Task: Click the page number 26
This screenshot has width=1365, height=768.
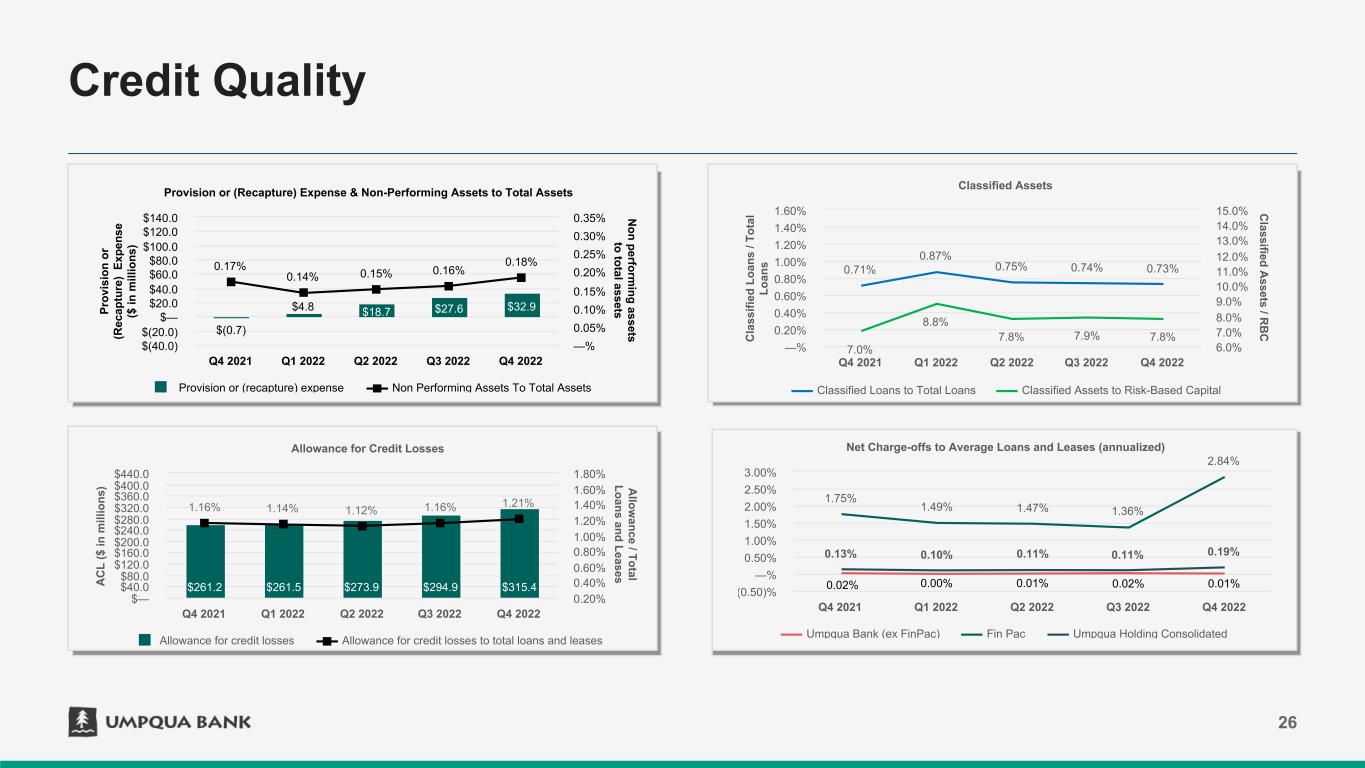Action: point(1287,723)
